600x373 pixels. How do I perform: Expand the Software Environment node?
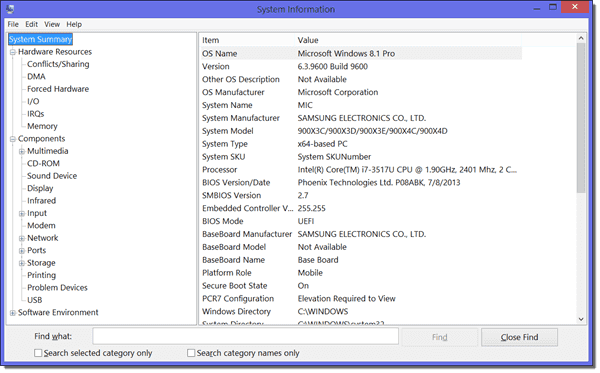coord(13,313)
